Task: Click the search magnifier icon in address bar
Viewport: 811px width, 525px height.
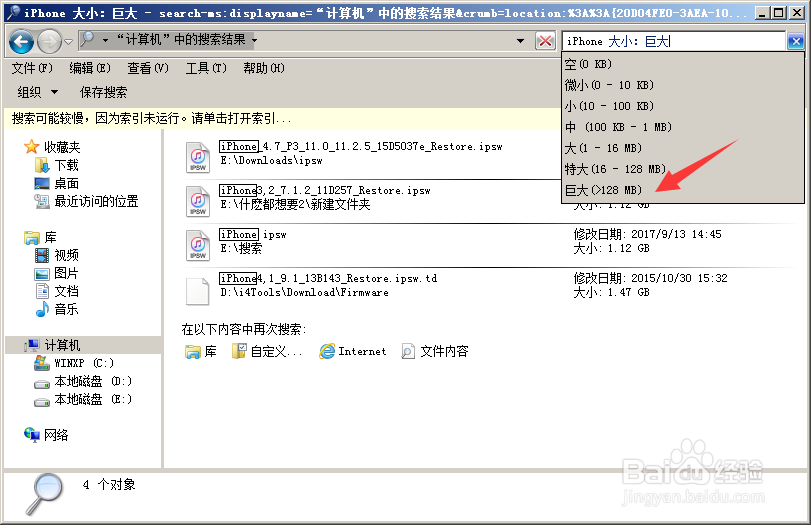Action: pyautogui.click(x=88, y=39)
